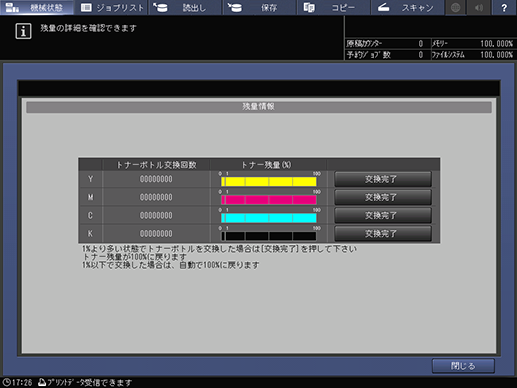Click the Y bottle replacement count 00000000
Viewport: 517px width, 388px height.
click(156, 179)
